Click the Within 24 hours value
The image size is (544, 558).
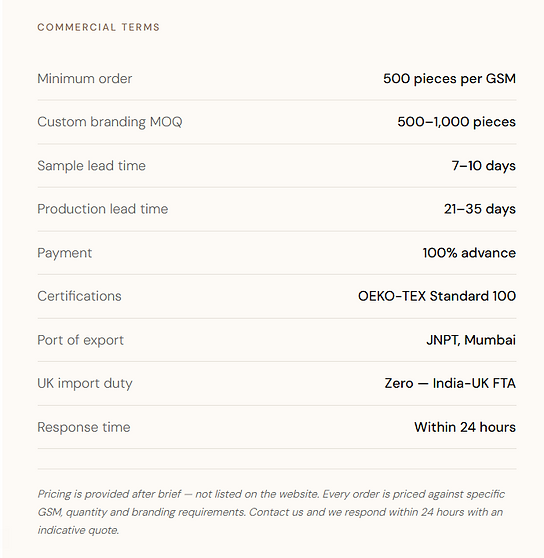point(465,427)
